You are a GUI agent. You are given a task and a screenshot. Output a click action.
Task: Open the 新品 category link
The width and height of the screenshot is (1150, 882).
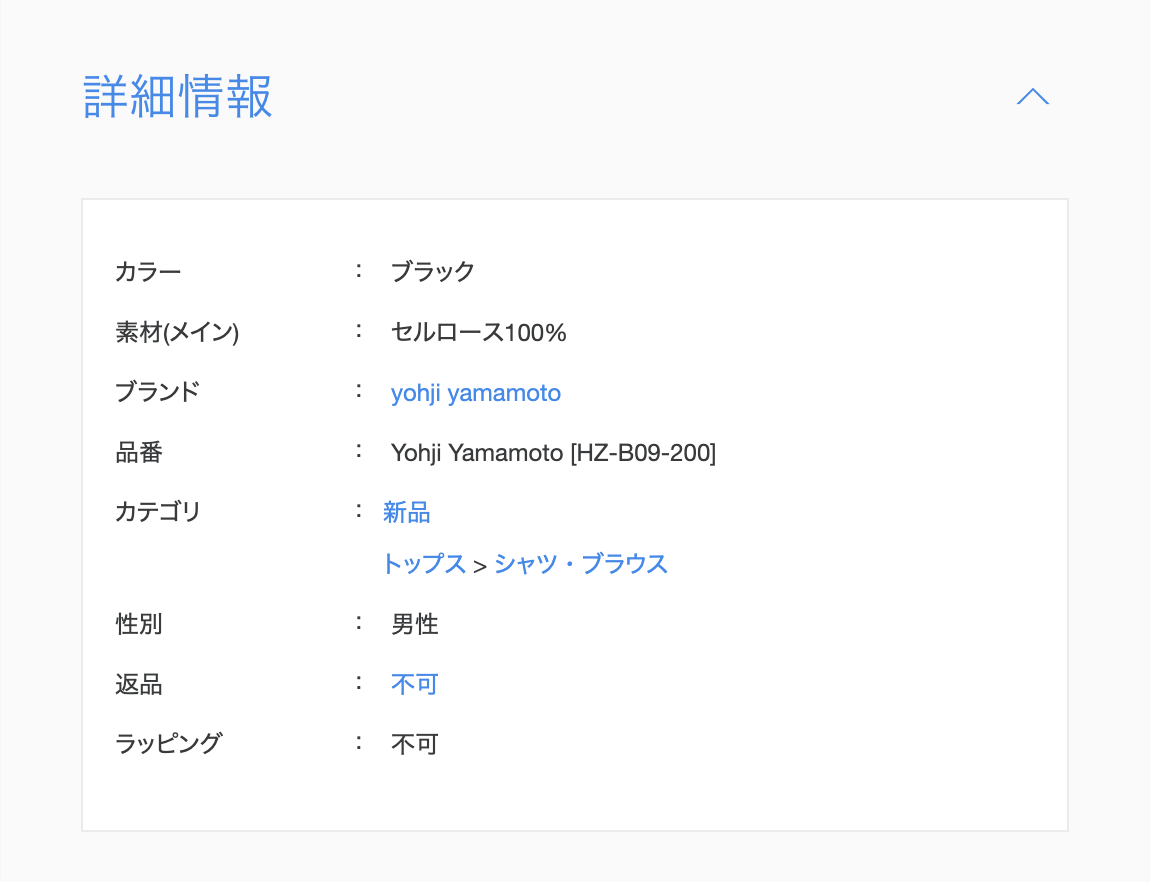pos(406,512)
